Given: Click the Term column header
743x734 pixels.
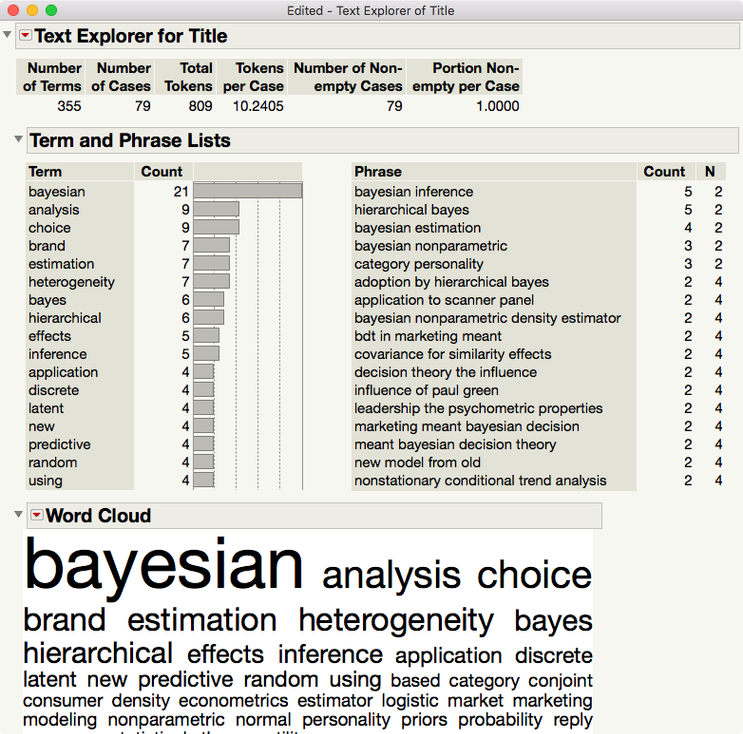Looking at the screenshot, I should point(45,172).
